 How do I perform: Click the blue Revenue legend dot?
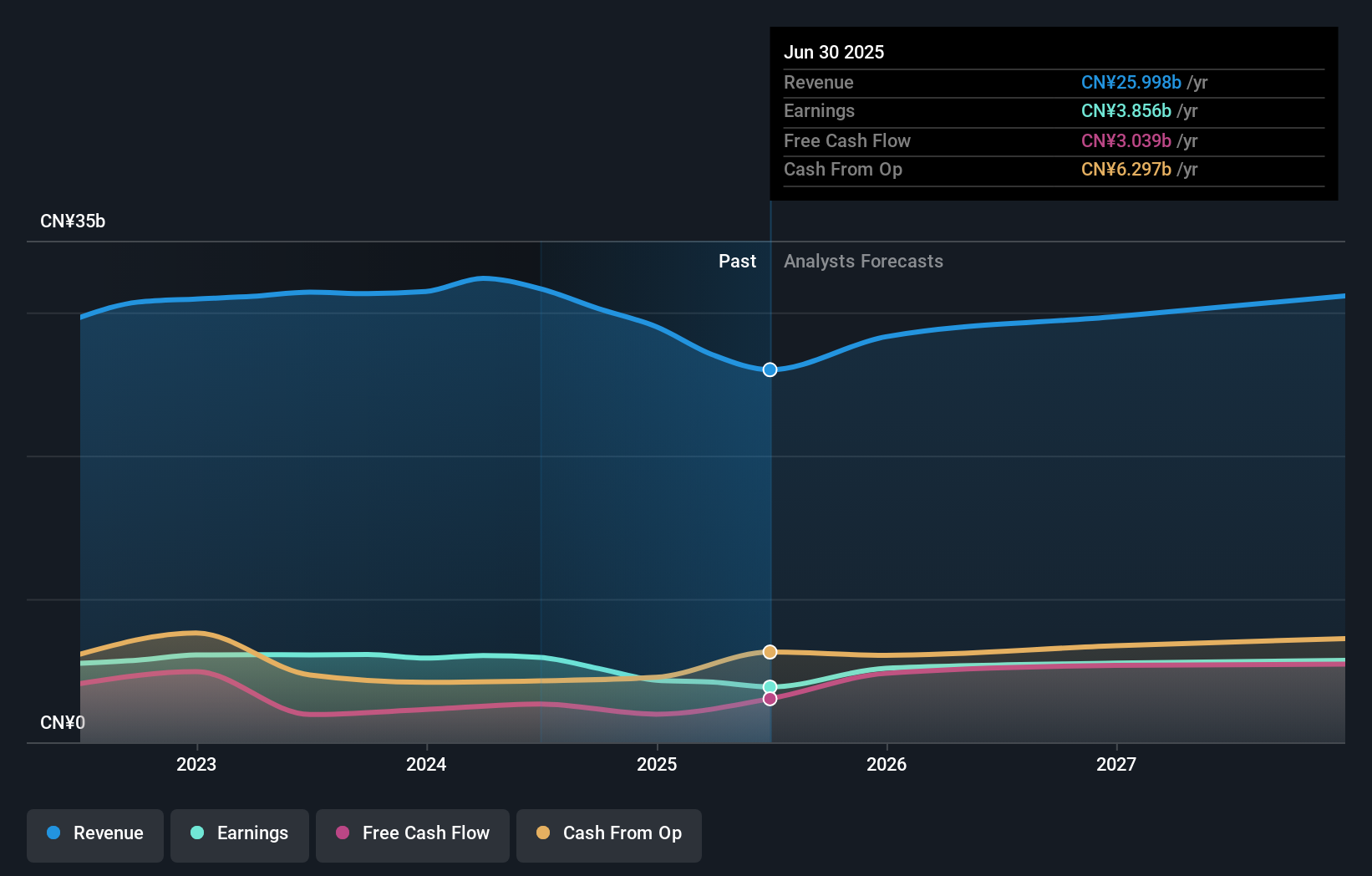point(55,833)
